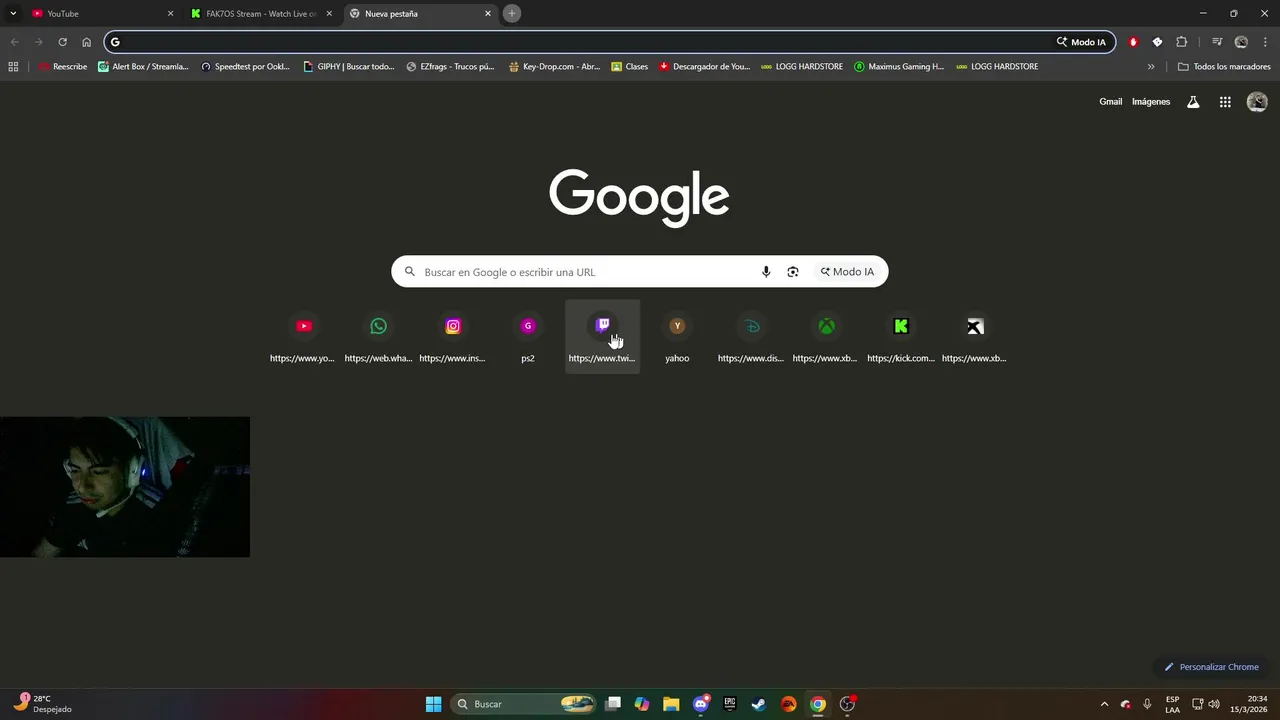This screenshot has width=1280, height=720.
Task: Open the WhatsApp Web shortcut tile
Action: [378, 337]
